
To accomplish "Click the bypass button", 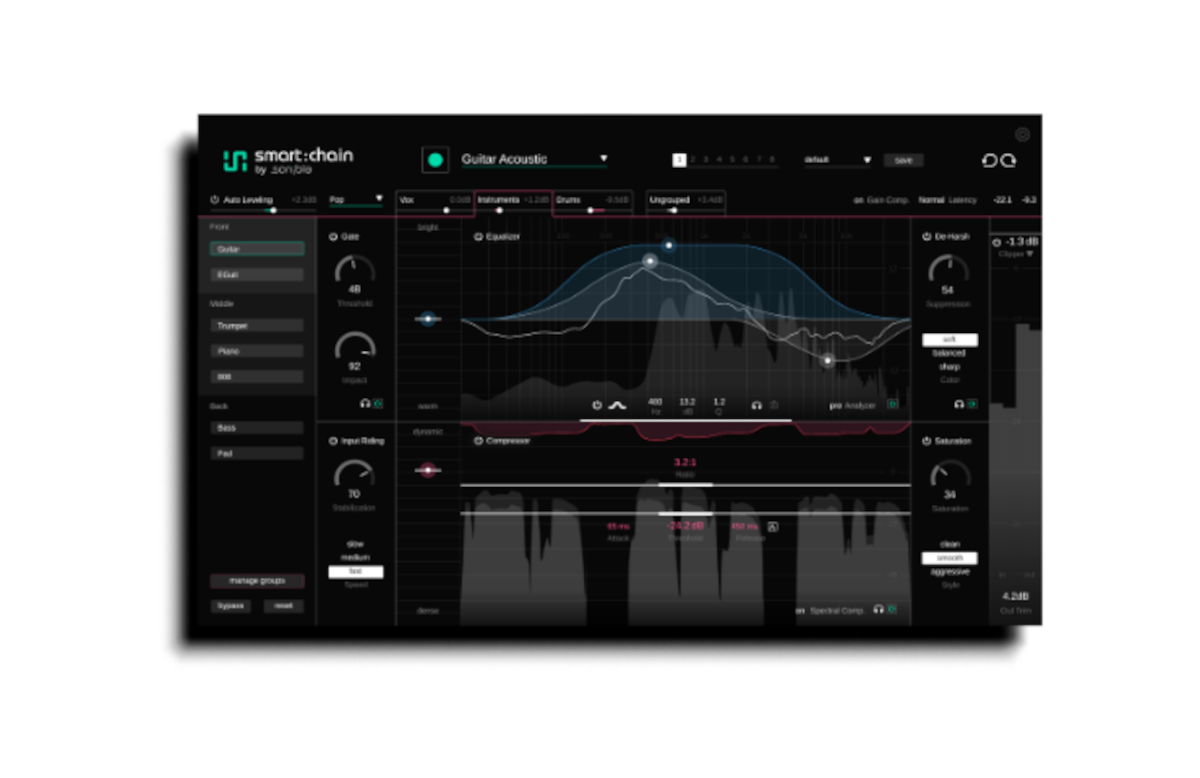I will coord(231,606).
